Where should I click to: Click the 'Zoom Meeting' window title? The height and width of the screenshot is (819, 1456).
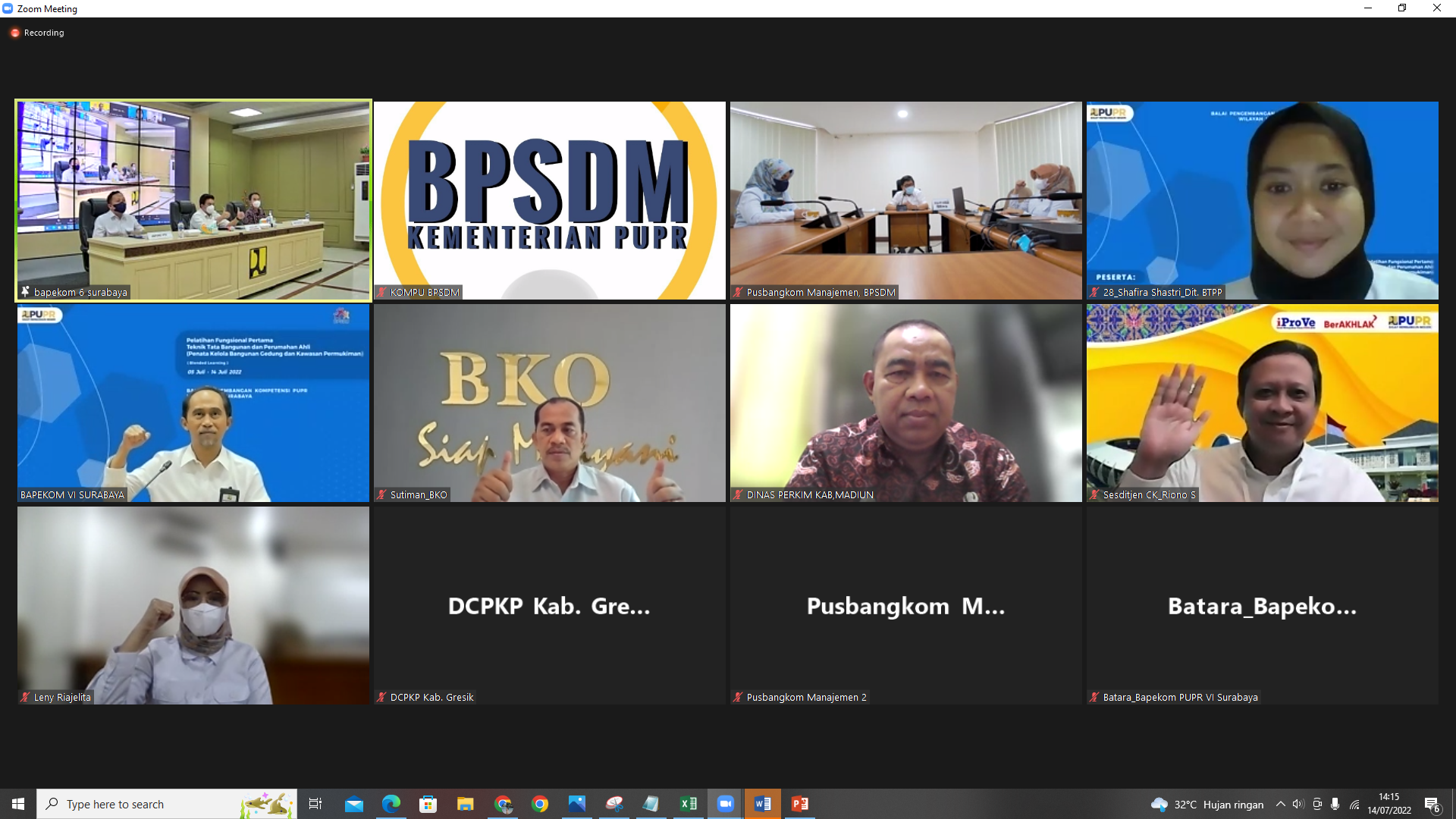pos(47,9)
